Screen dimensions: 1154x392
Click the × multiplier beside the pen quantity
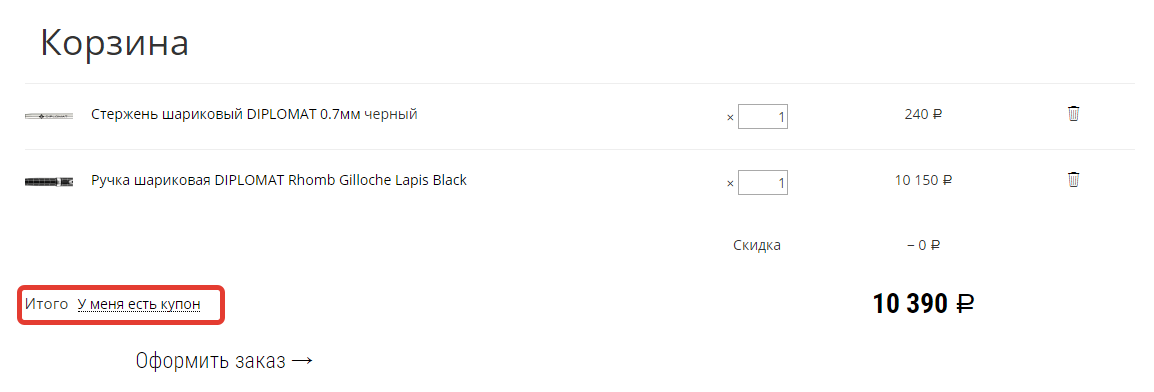(x=730, y=184)
